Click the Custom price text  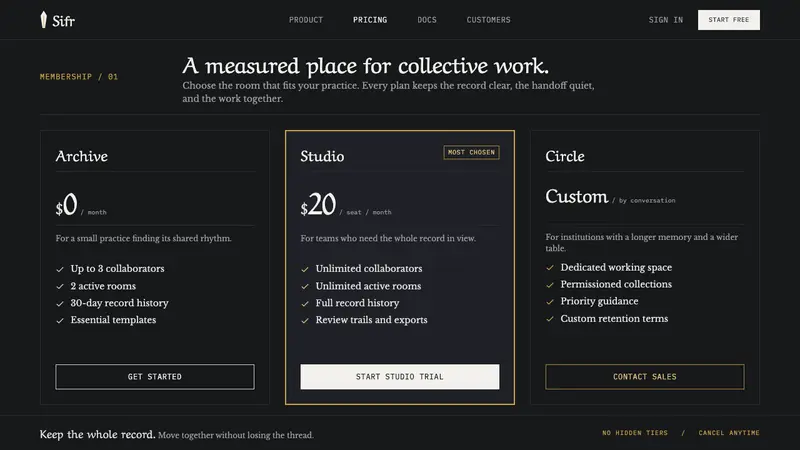577,196
